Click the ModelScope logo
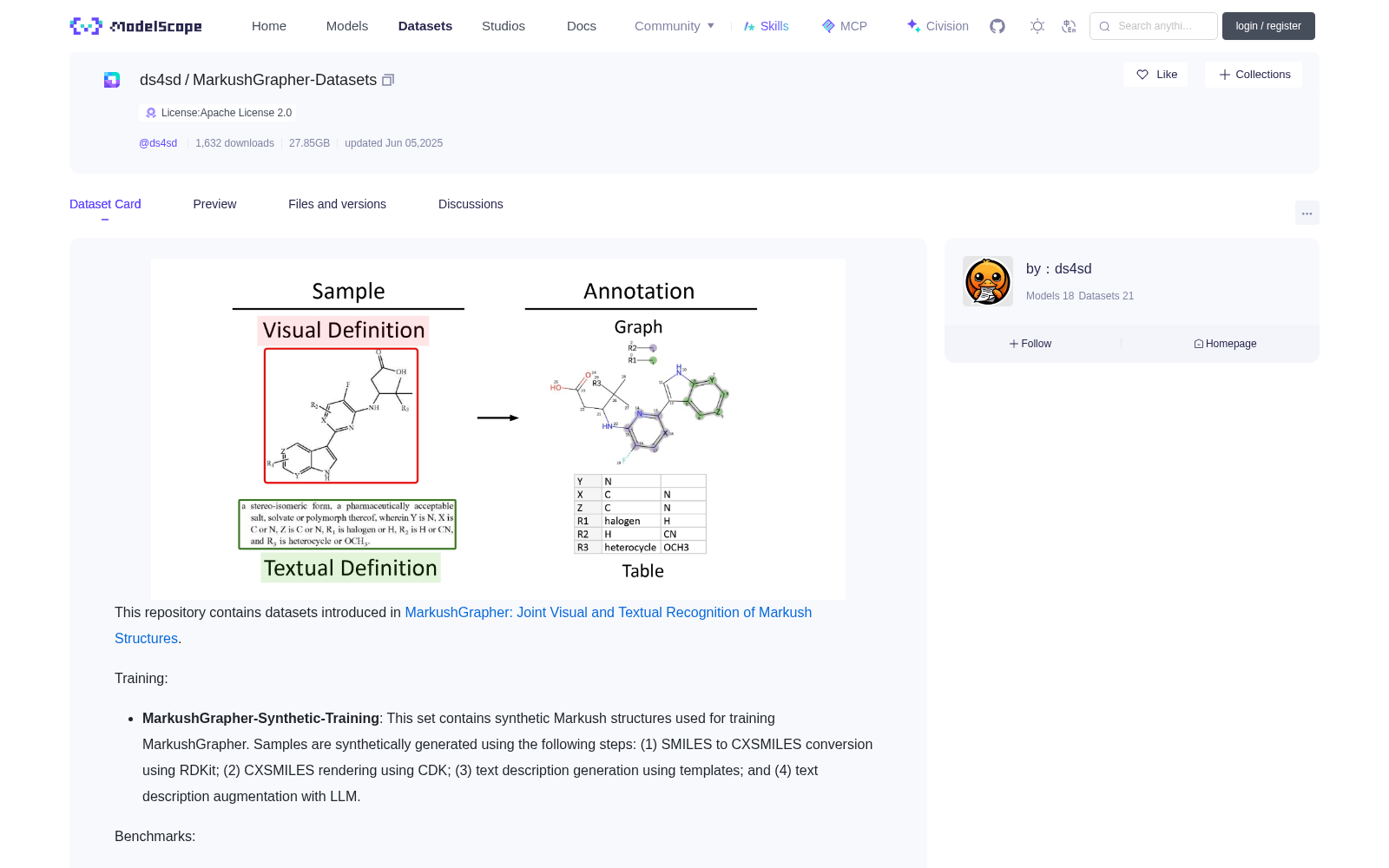Image resolution: width=1389 pixels, height=868 pixels. click(136, 26)
